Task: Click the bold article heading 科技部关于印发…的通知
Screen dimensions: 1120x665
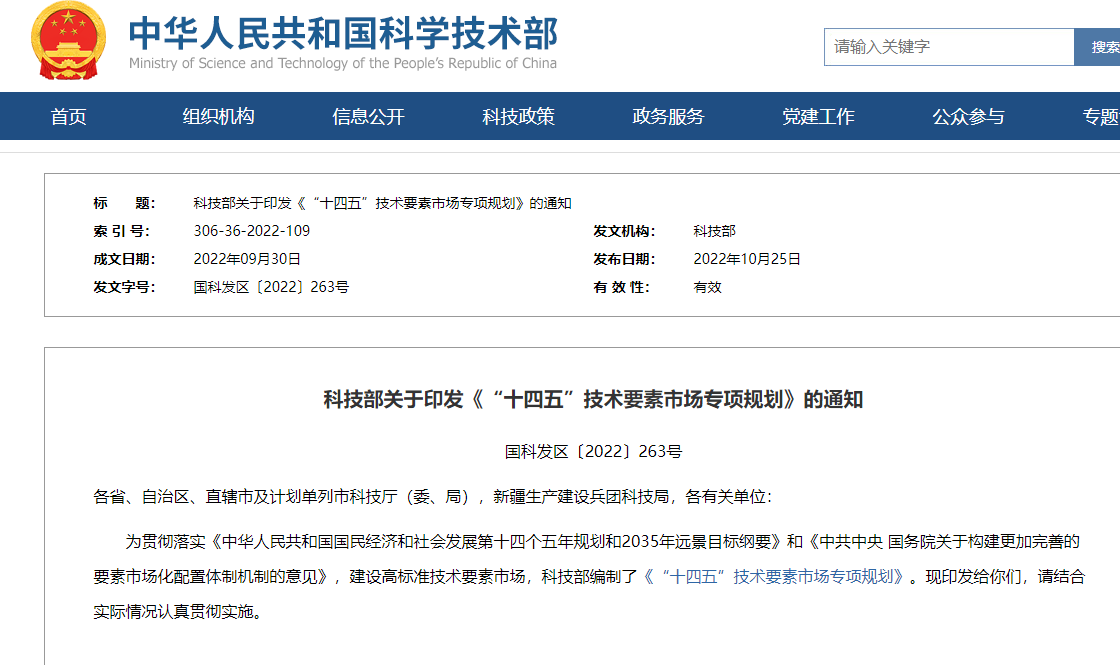Action: 592,400
